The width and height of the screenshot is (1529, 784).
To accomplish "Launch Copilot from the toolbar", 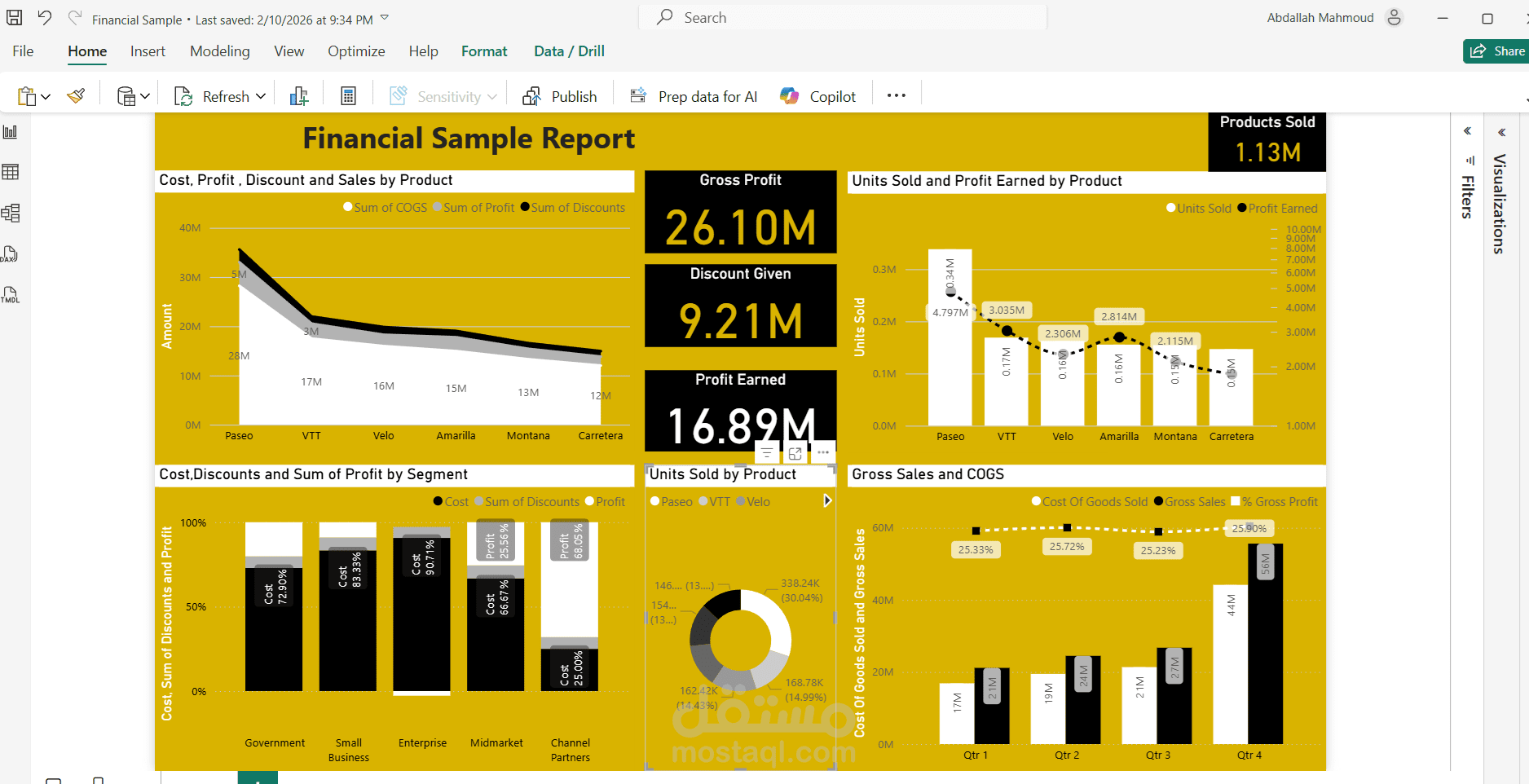I will click(x=817, y=95).
